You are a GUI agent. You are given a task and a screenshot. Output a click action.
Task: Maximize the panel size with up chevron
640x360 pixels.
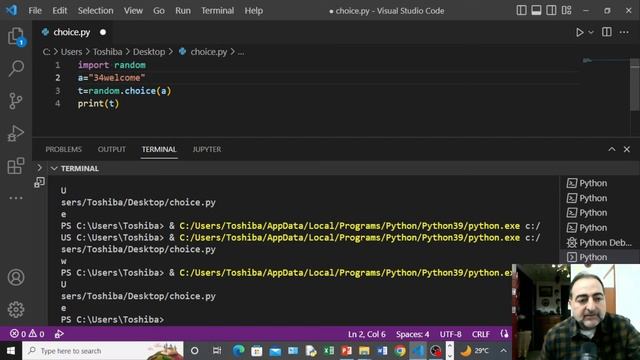[611, 149]
